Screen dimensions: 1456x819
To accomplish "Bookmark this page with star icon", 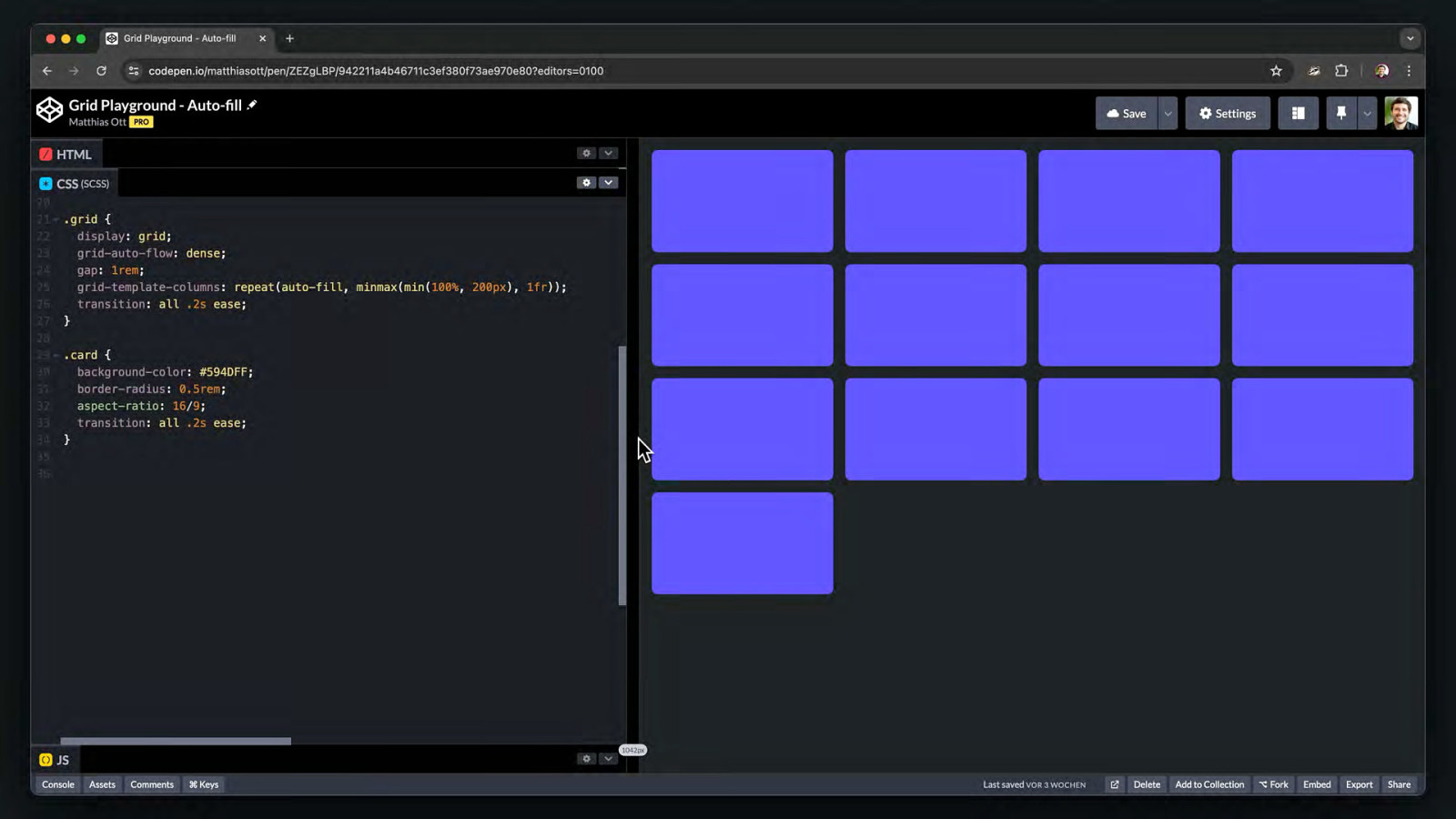I will [1276, 71].
